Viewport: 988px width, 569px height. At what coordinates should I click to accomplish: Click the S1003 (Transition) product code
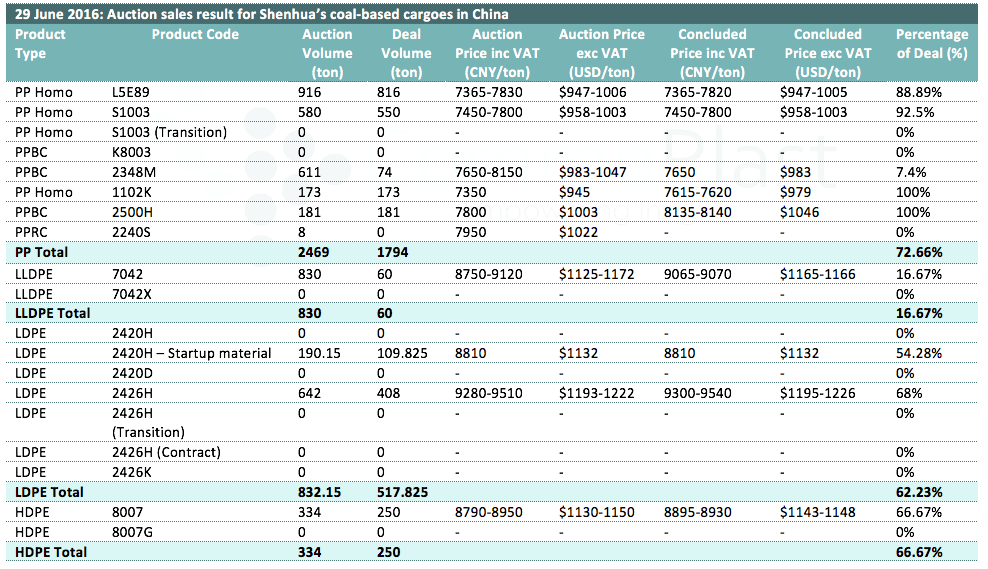click(169, 132)
